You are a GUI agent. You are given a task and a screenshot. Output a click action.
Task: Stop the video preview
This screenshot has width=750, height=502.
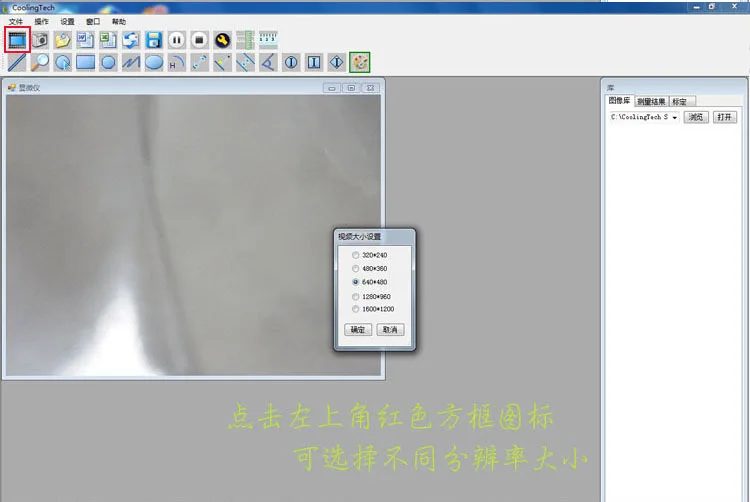(199, 40)
